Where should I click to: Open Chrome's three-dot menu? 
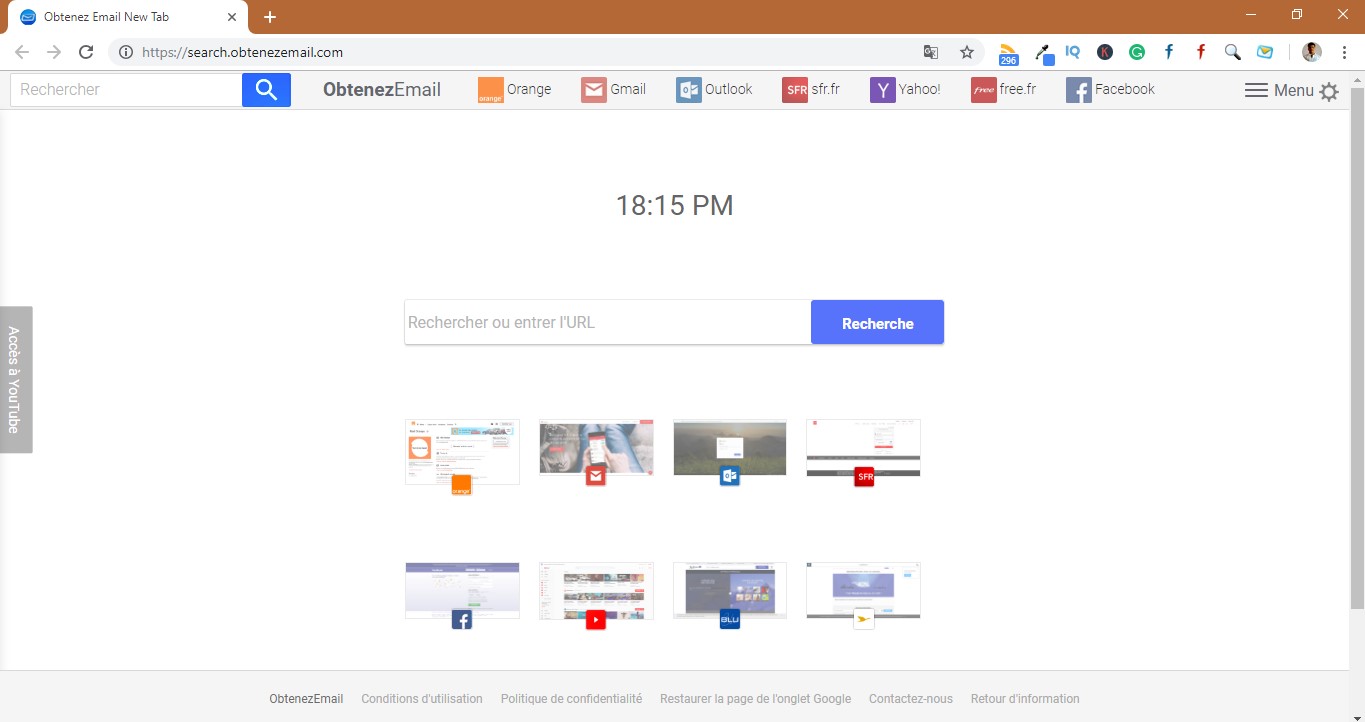(x=1344, y=51)
